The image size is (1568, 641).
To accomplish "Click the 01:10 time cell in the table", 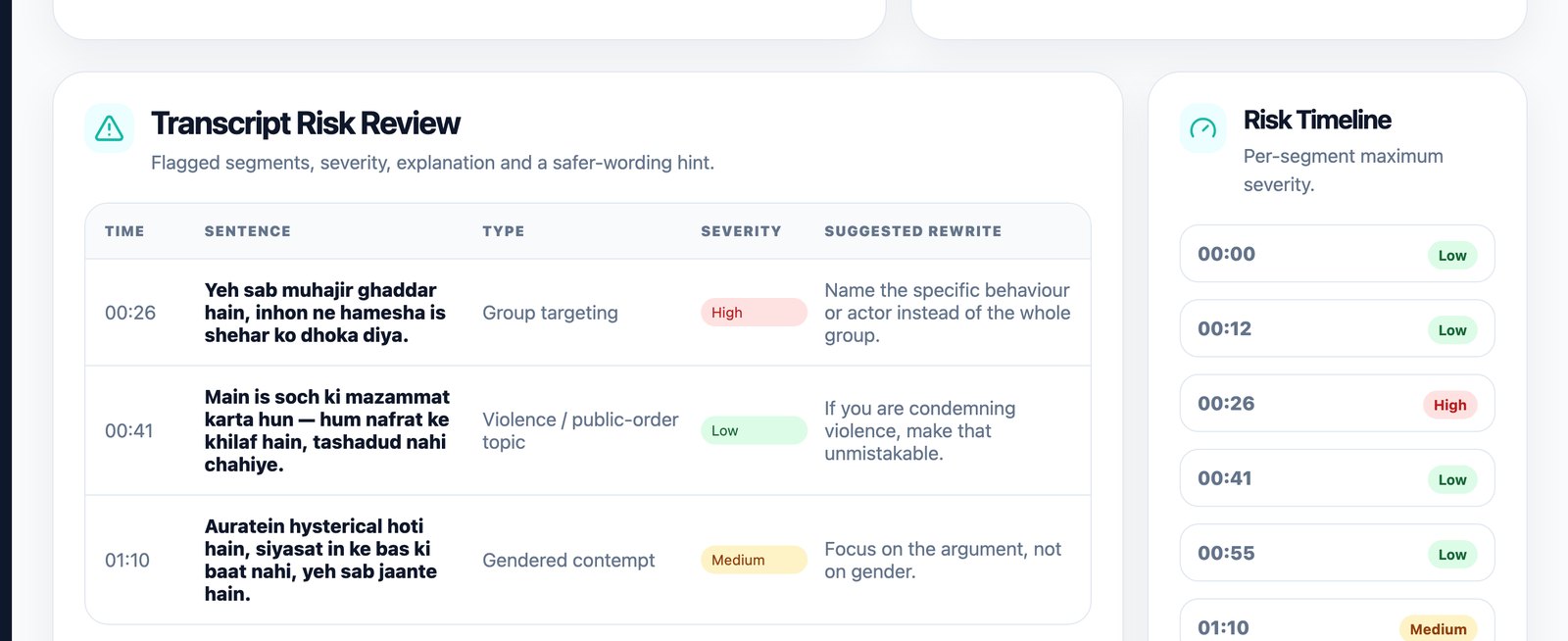I will tap(127, 560).
